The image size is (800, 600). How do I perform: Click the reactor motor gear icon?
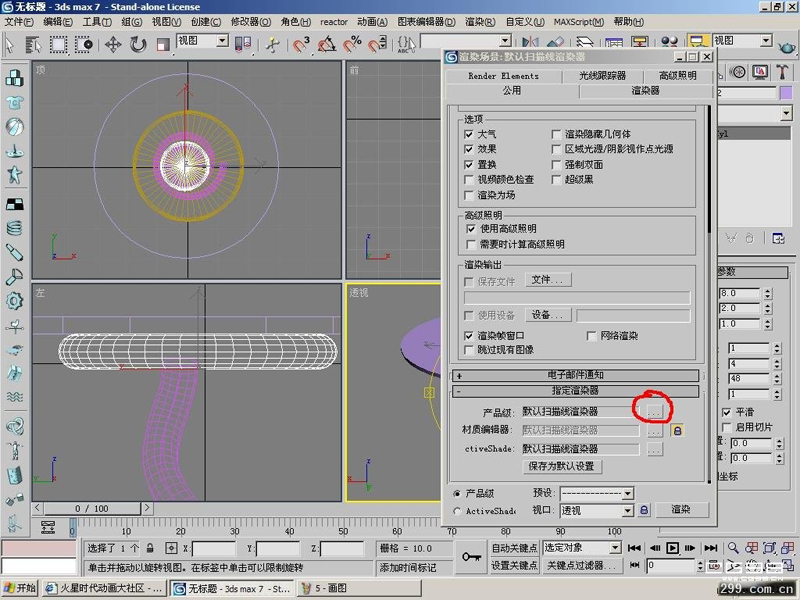pyautogui.click(x=14, y=301)
